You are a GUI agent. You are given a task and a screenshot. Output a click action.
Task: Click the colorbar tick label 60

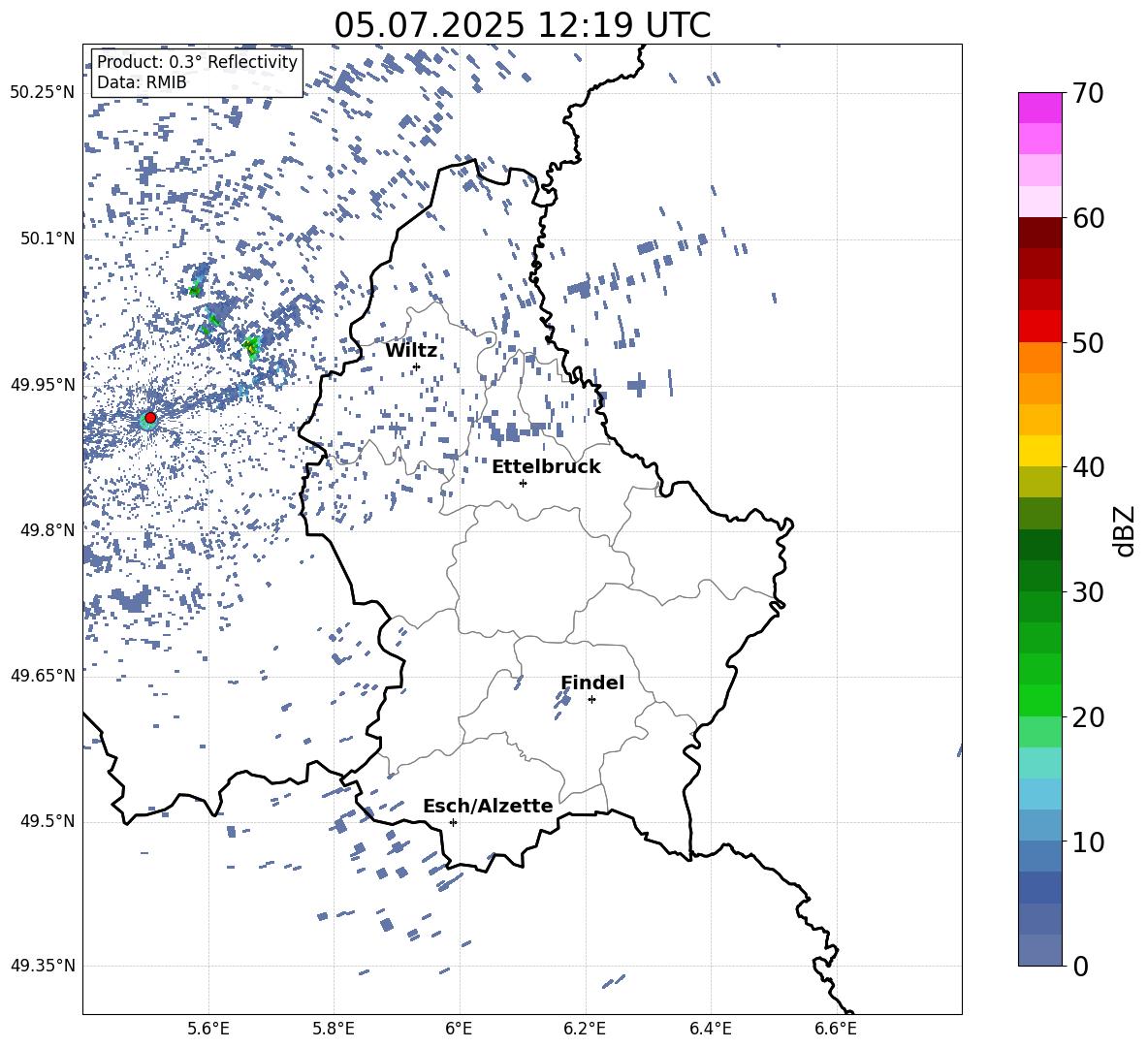coord(1089,218)
